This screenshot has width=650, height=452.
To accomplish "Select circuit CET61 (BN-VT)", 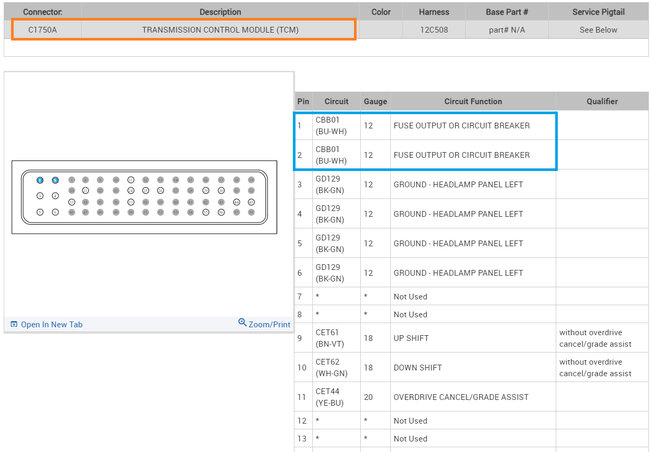I will [x=330, y=338].
